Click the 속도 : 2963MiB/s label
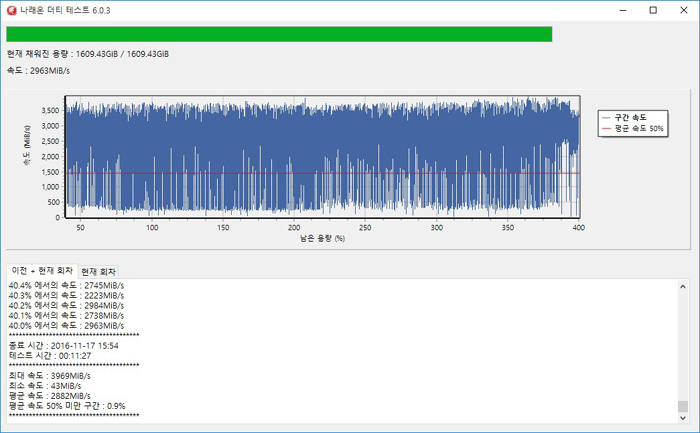The image size is (700, 433). click(x=38, y=71)
